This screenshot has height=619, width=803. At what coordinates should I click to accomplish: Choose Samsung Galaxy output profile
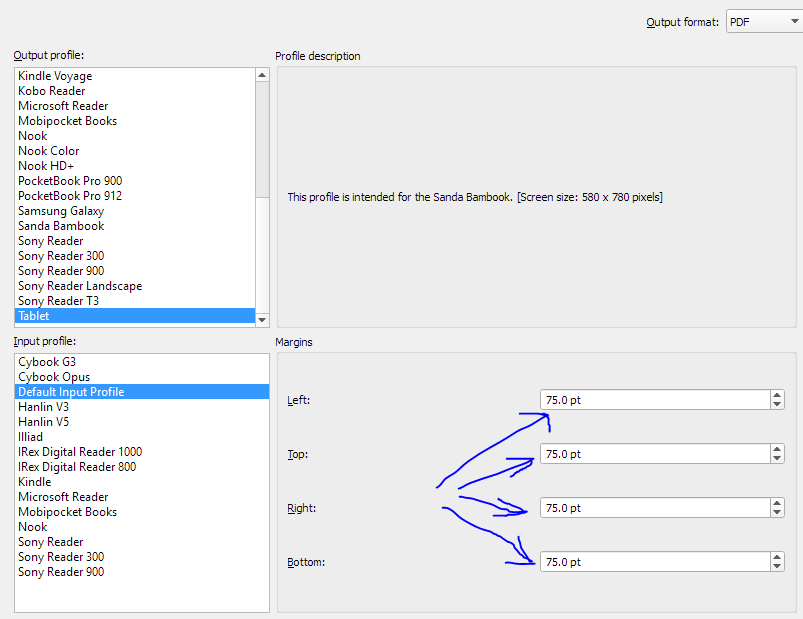[x=135, y=211]
